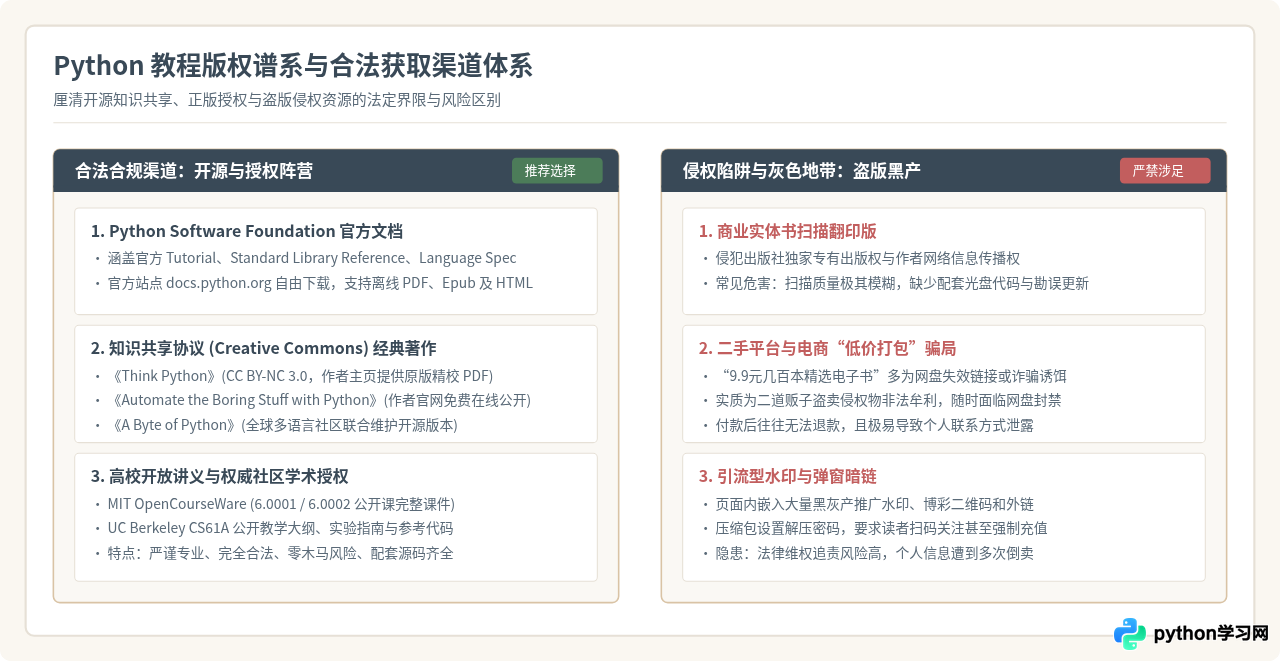
Task: Open card 3. 高校开放讲义与权威社区学术授权
Action: click(336, 517)
